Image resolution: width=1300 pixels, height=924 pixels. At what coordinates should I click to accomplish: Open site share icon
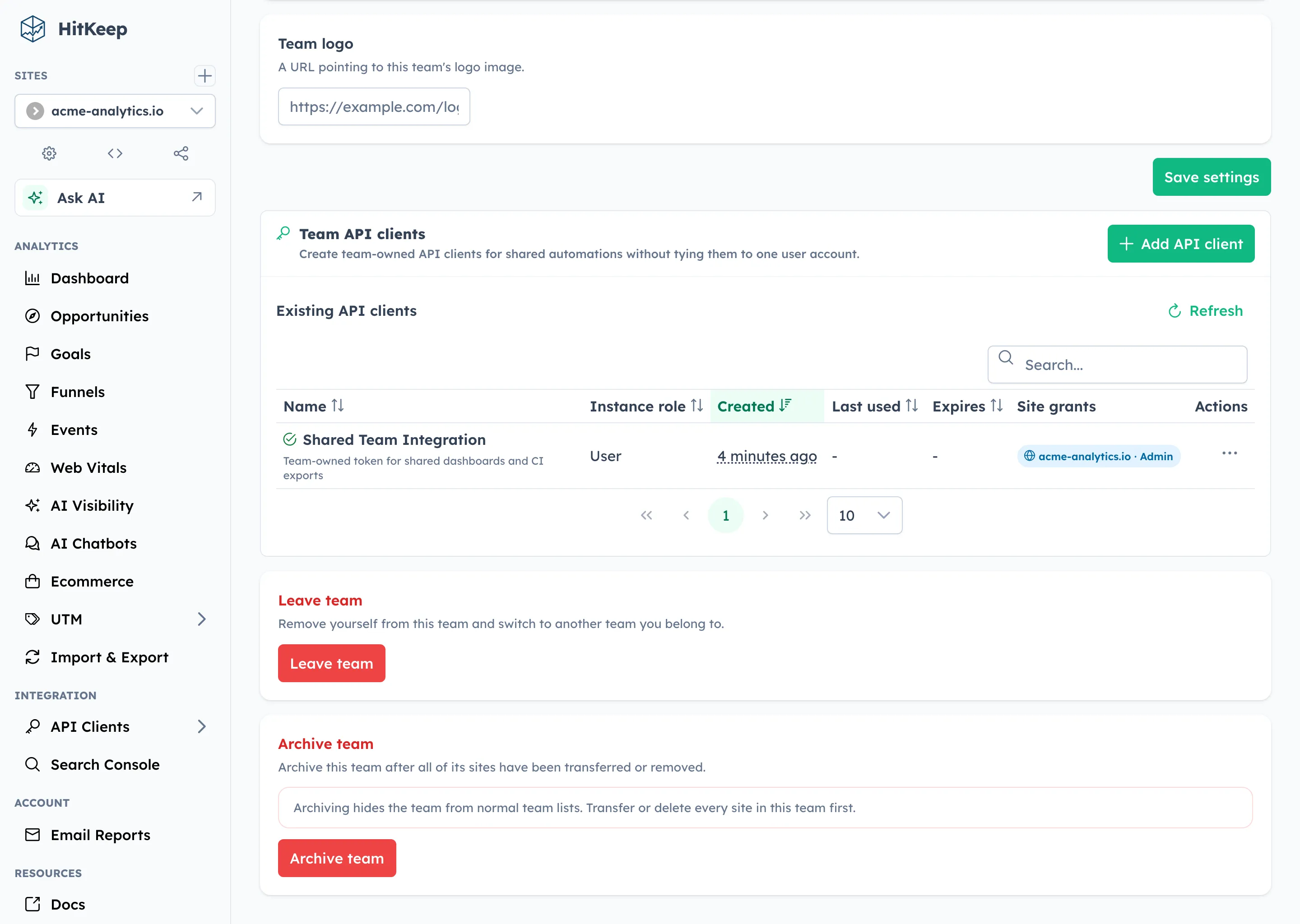point(181,153)
